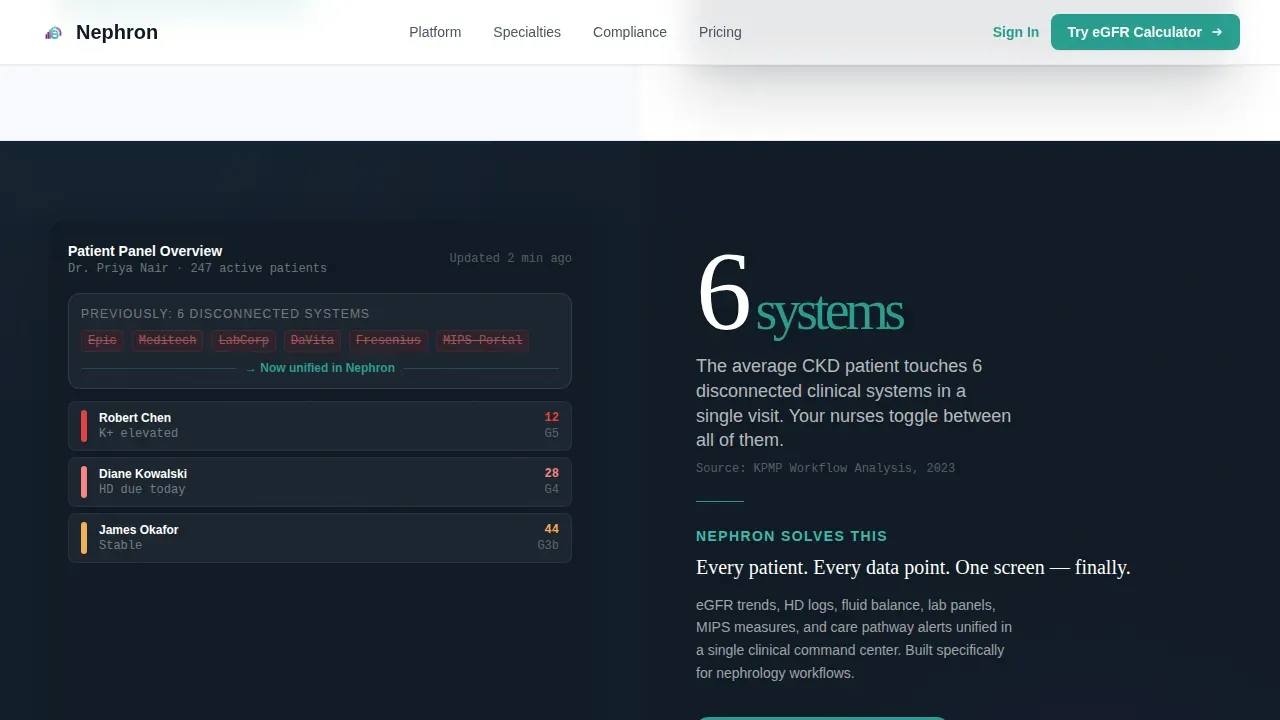Image resolution: width=1280 pixels, height=720 pixels.
Task: Click the DaVita system tag
Action: coord(312,341)
